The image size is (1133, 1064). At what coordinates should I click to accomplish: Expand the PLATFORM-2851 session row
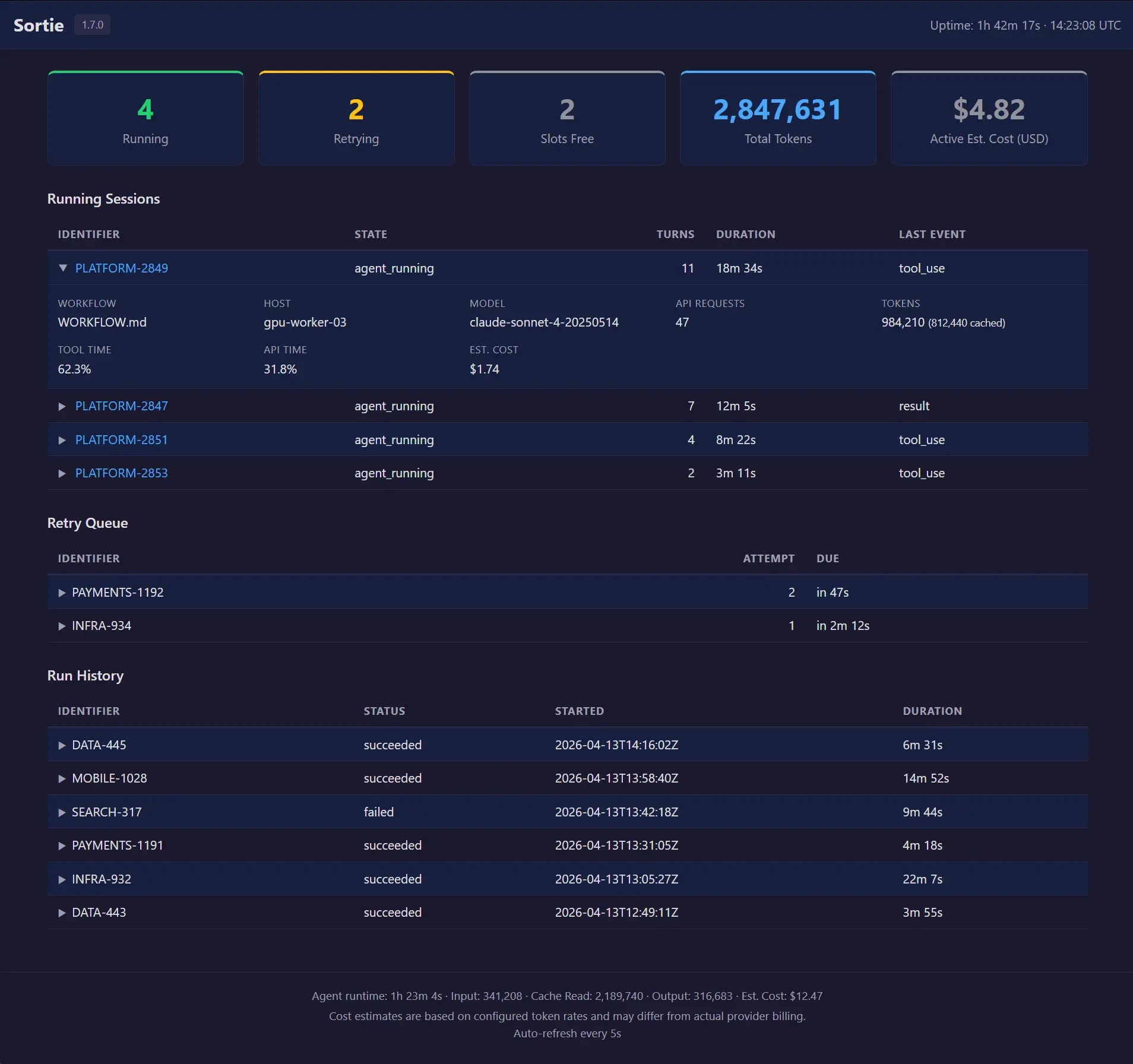click(x=62, y=441)
